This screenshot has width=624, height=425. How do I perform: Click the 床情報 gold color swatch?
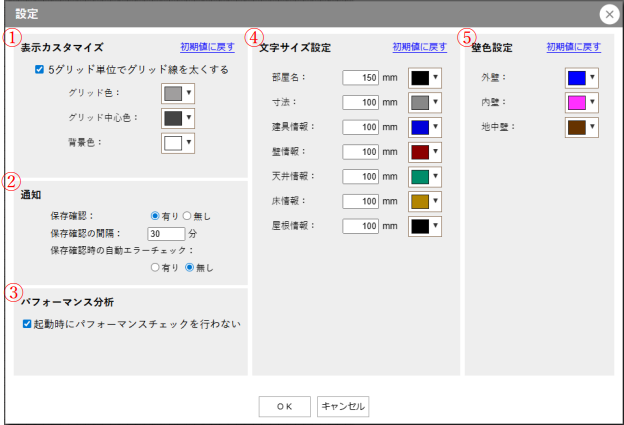(420, 201)
